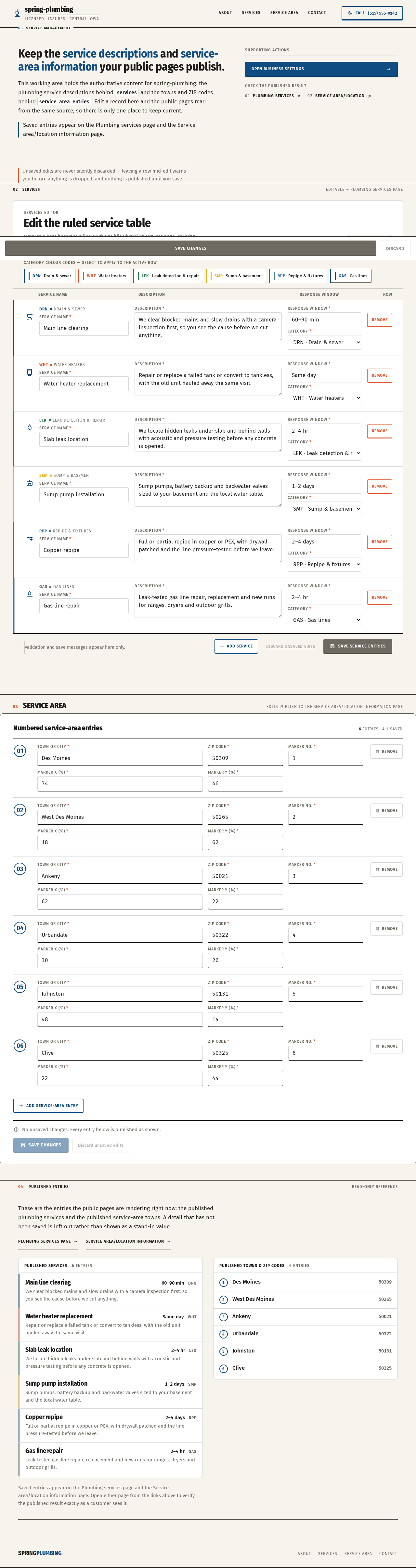Click the arrow icon on Open Business Settings
The image size is (416, 1568).
389,69
